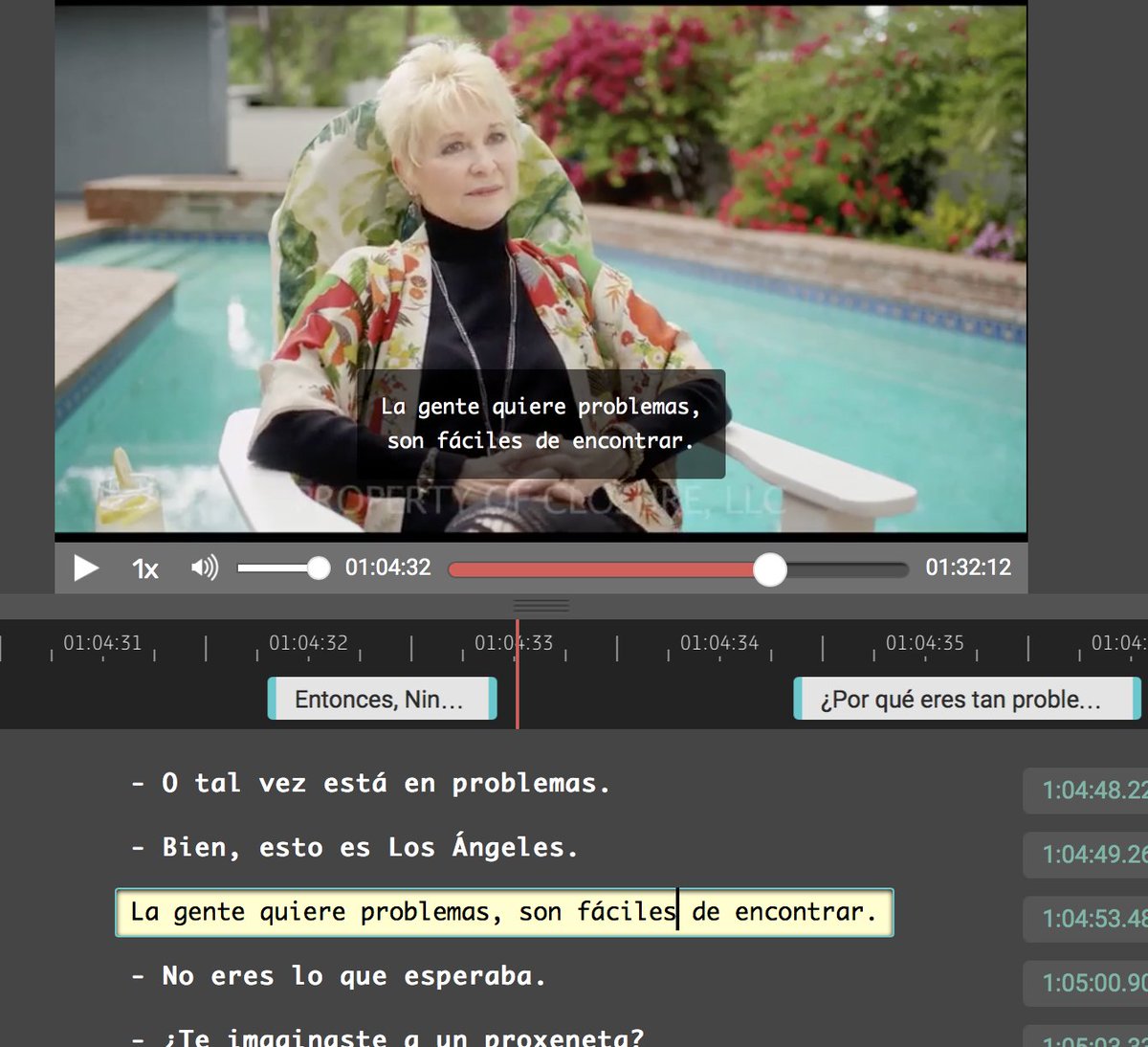Change the 1x playback speed

coord(145,569)
